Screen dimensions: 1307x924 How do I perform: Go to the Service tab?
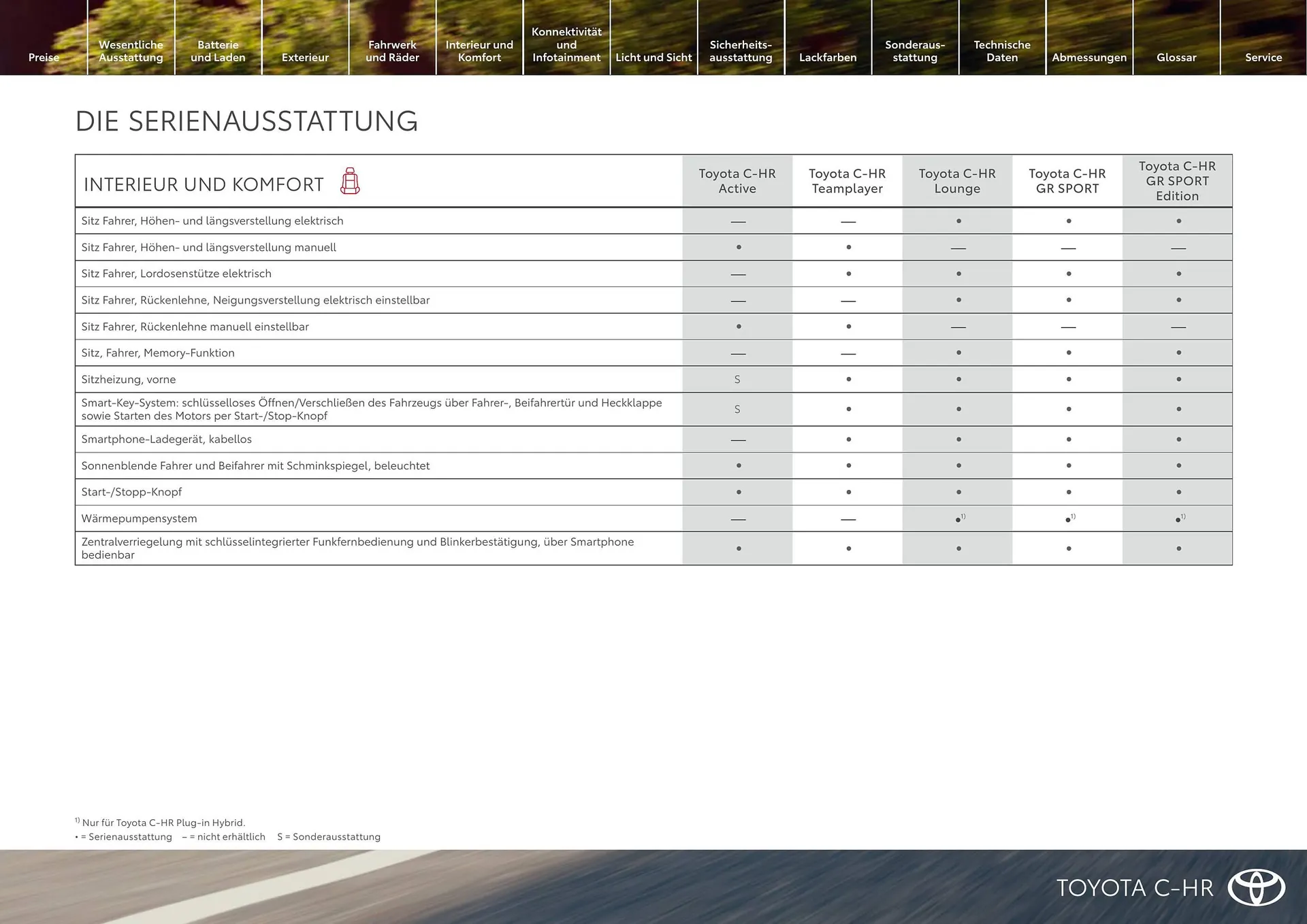(1263, 57)
